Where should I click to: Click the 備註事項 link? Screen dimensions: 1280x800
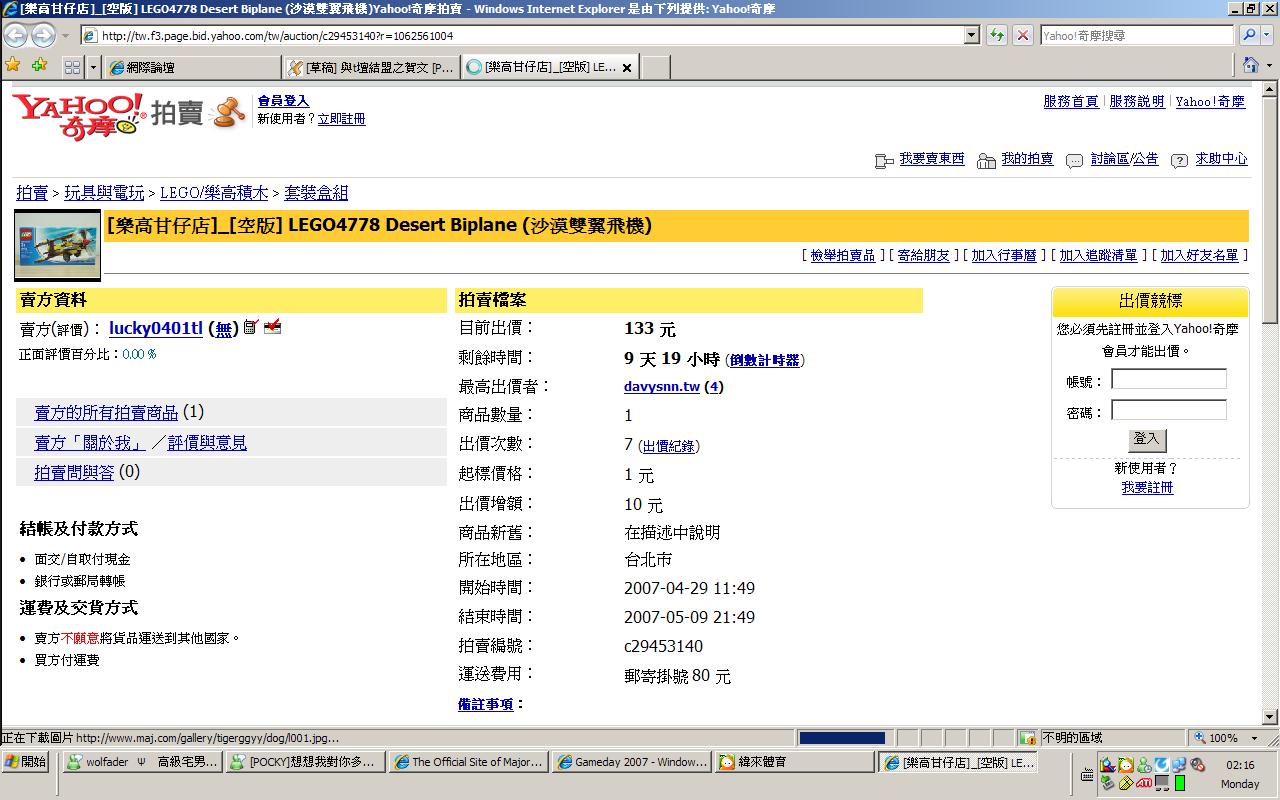click(485, 704)
